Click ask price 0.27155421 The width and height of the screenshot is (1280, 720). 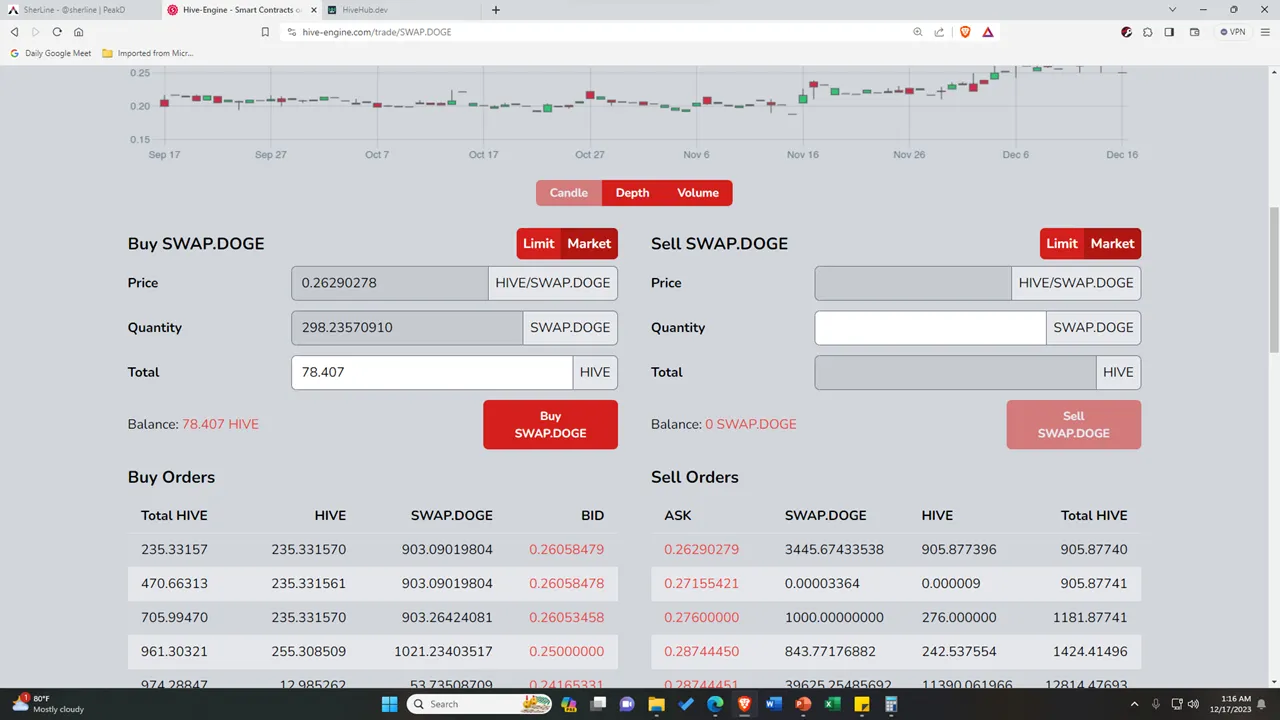coord(702,583)
